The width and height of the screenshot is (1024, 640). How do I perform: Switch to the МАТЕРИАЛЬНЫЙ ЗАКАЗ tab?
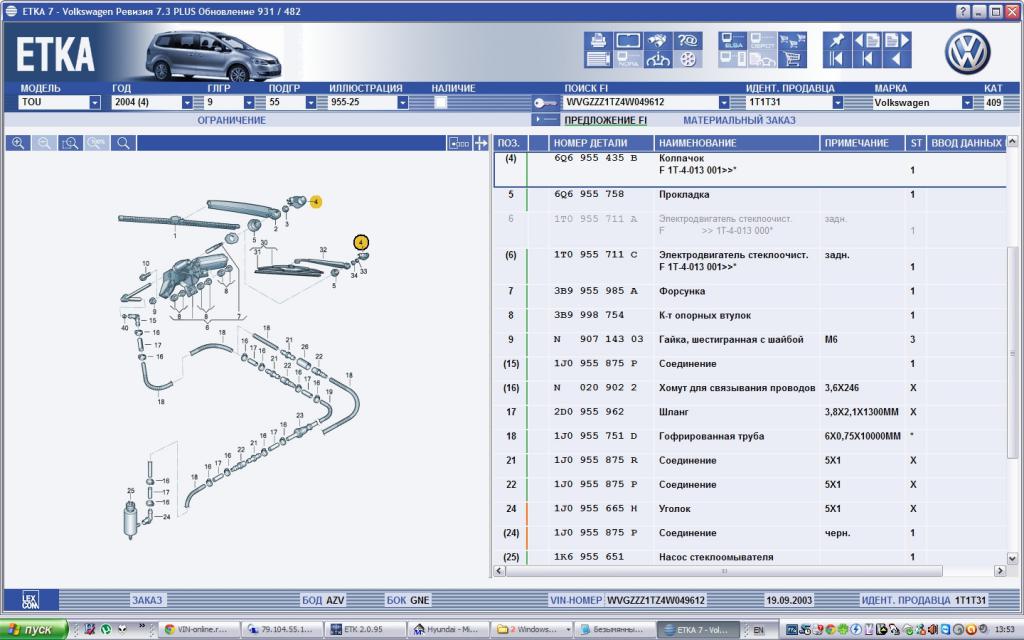pyautogui.click(x=739, y=120)
